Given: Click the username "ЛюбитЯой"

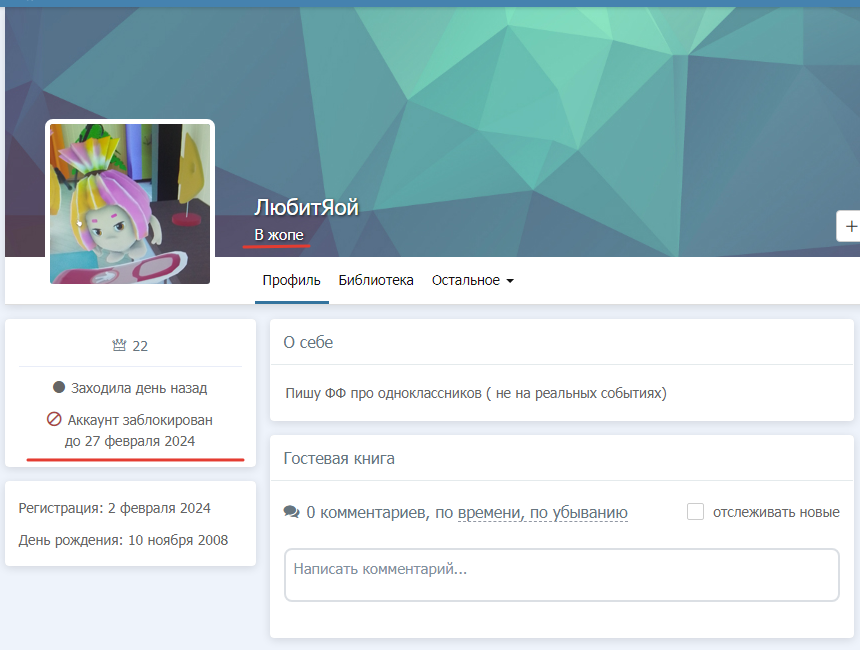Looking at the screenshot, I should 306,208.
